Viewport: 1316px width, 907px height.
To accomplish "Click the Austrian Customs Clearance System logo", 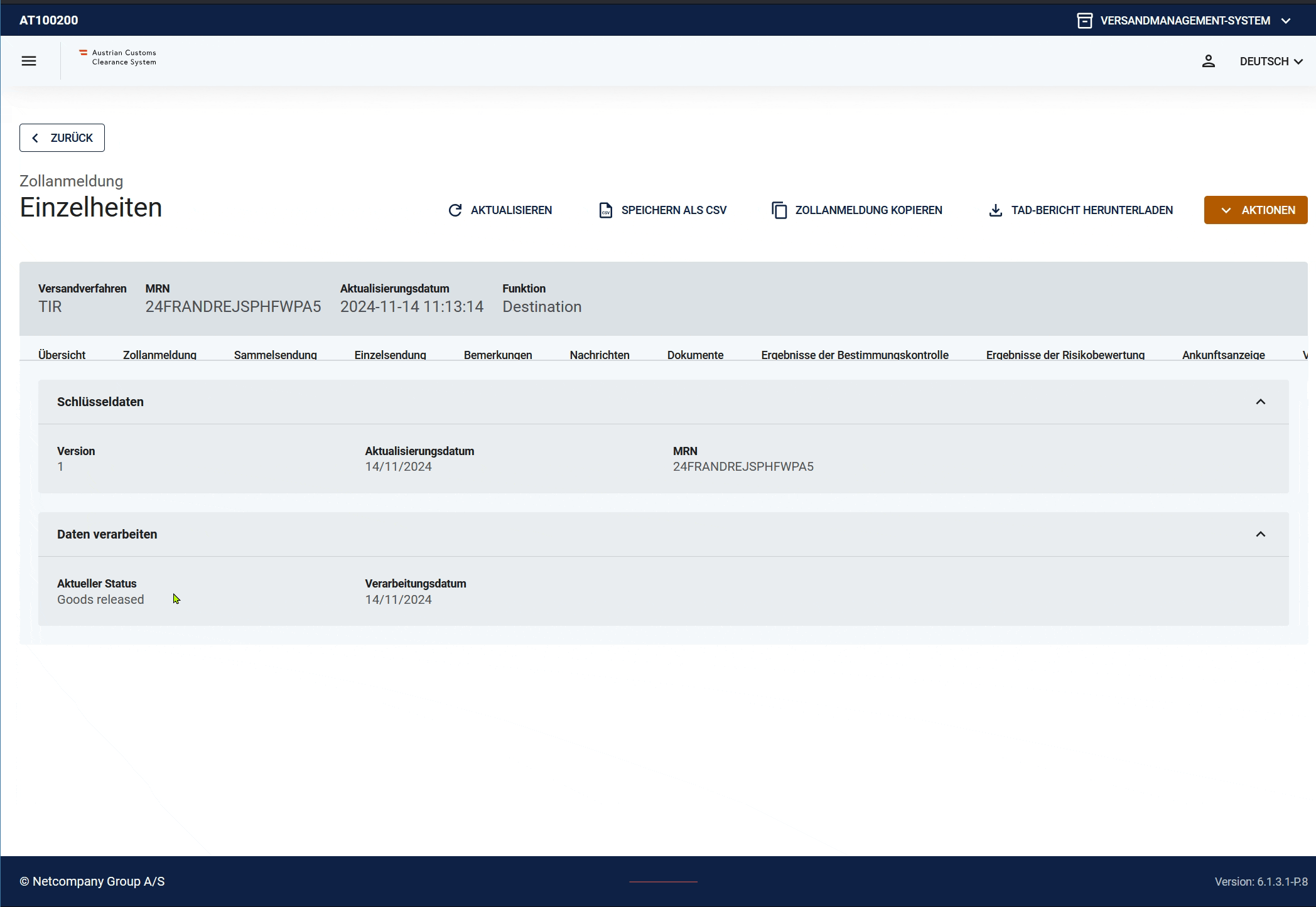I will pos(118,57).
